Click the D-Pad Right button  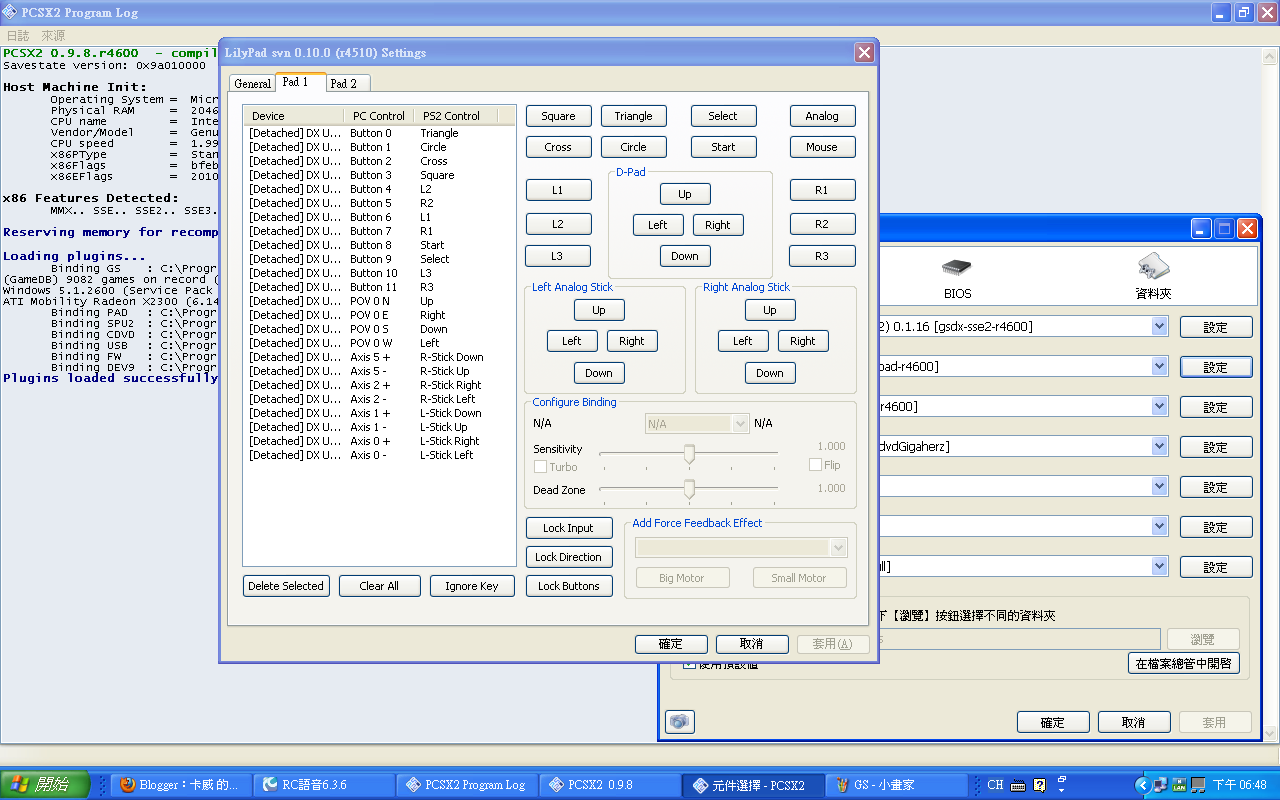pos(718,225)
